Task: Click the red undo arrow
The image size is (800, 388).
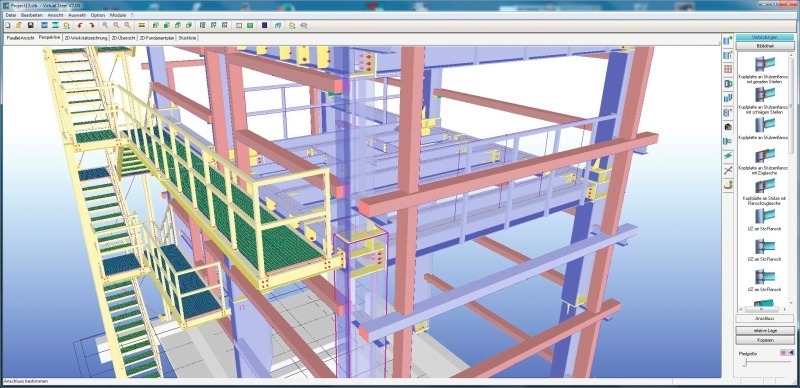Action: click(x=80, y=25)
